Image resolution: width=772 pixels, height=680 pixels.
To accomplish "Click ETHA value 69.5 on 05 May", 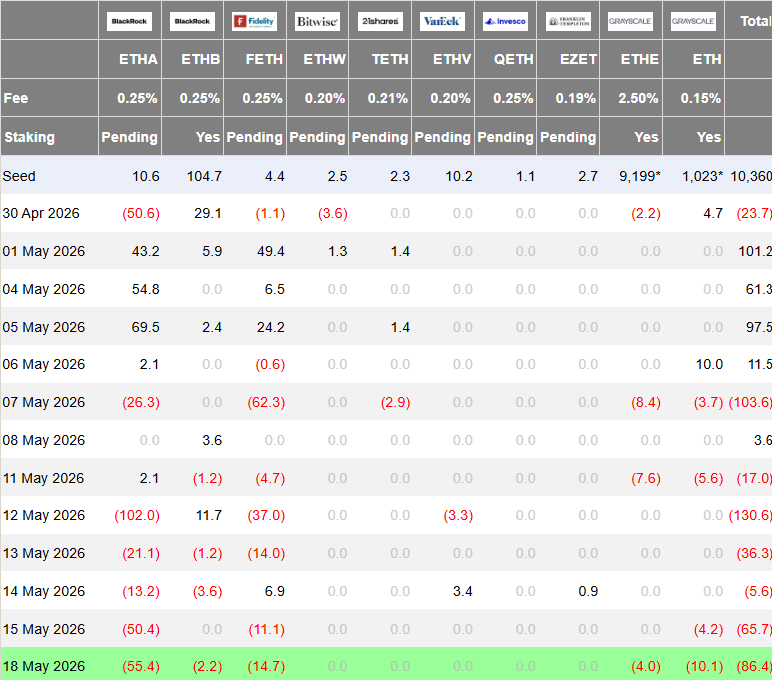I will tap(146, 327).
